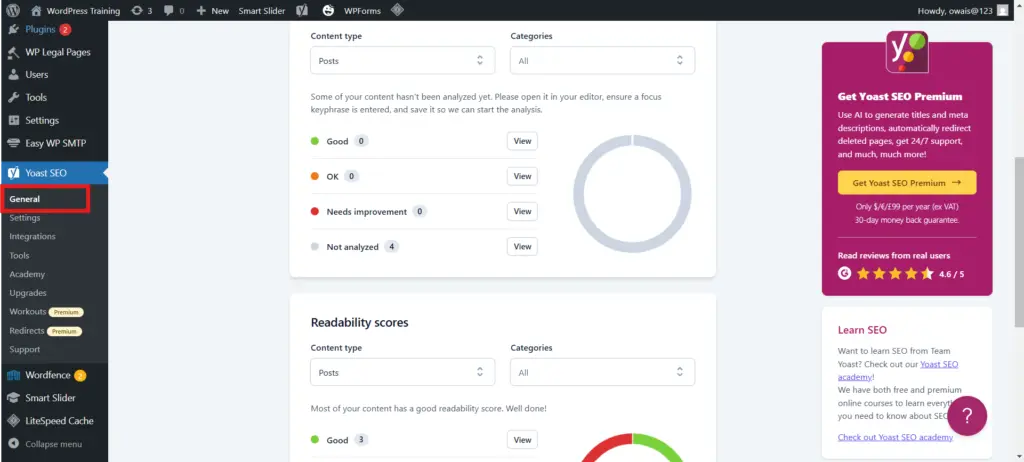Click Not analyzed count badge 4

391,247
